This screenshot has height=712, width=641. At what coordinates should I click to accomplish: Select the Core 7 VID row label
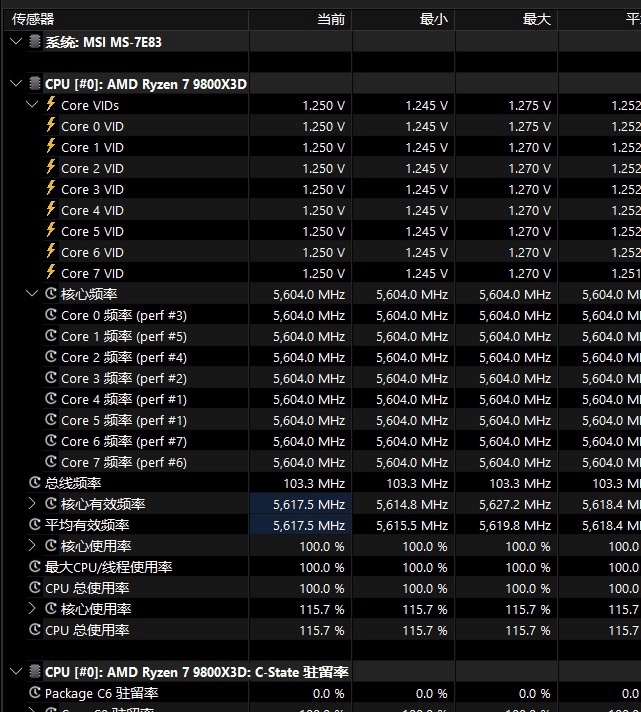click(92, 273)
